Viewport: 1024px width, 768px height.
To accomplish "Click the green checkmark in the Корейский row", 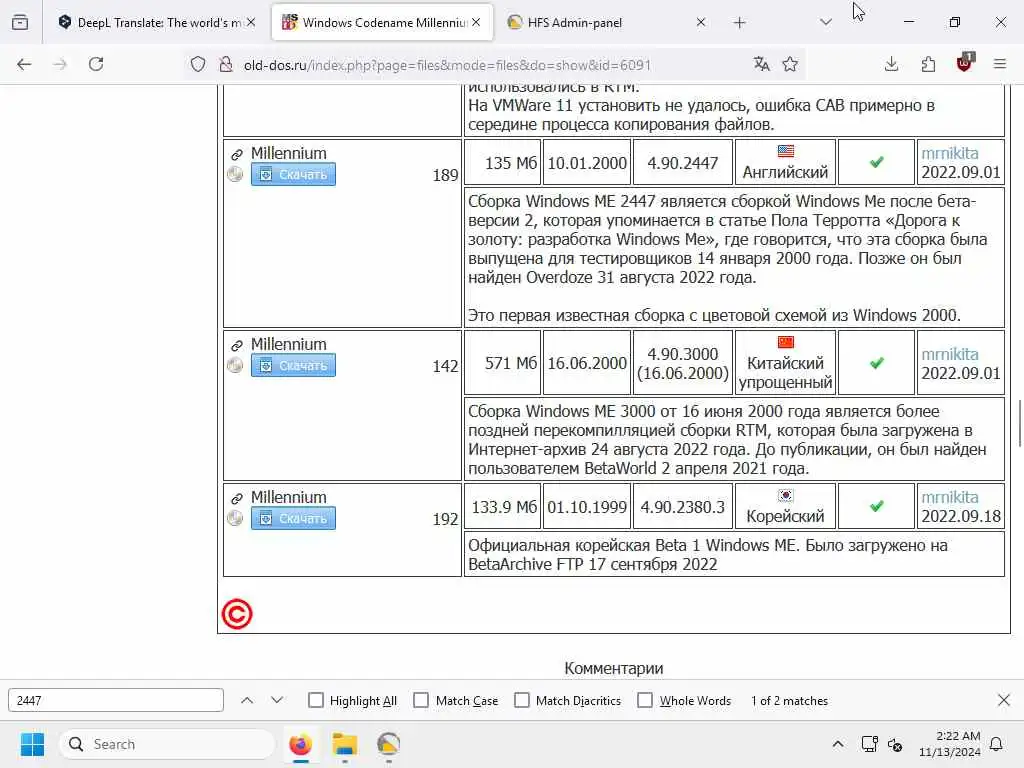I will pos(876,506).
